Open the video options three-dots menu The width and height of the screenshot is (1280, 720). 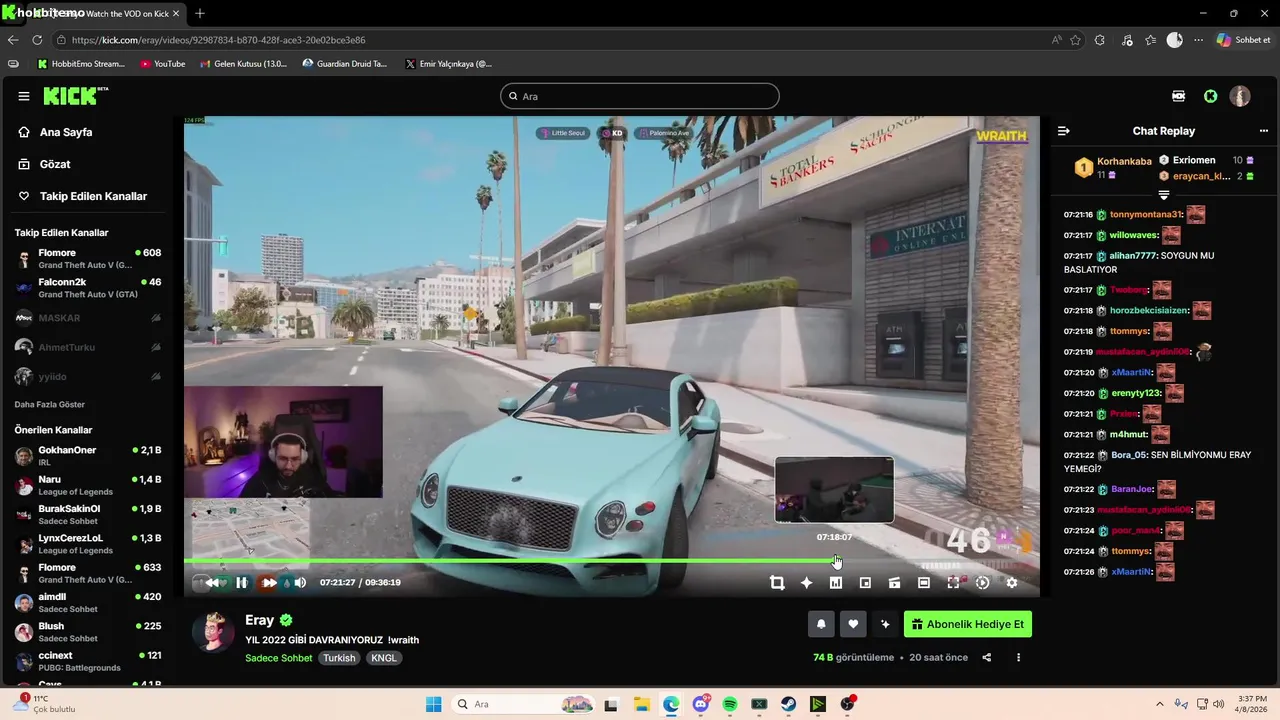click(1018, 657)
